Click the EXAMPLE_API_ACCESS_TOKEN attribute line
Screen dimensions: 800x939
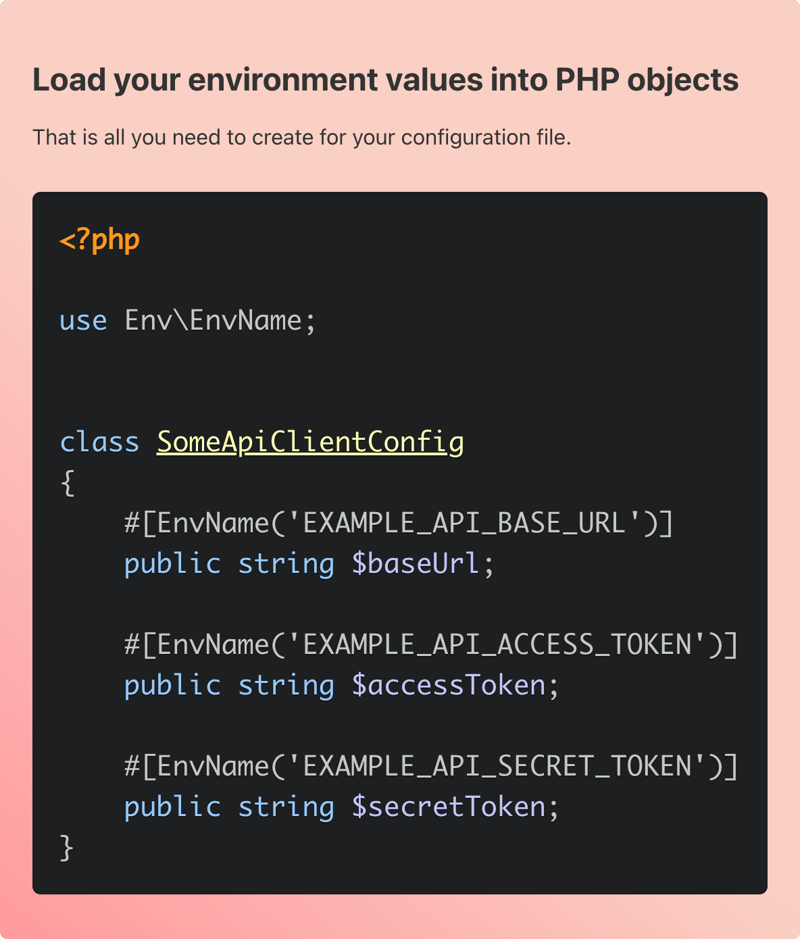(x=431, y=645)
